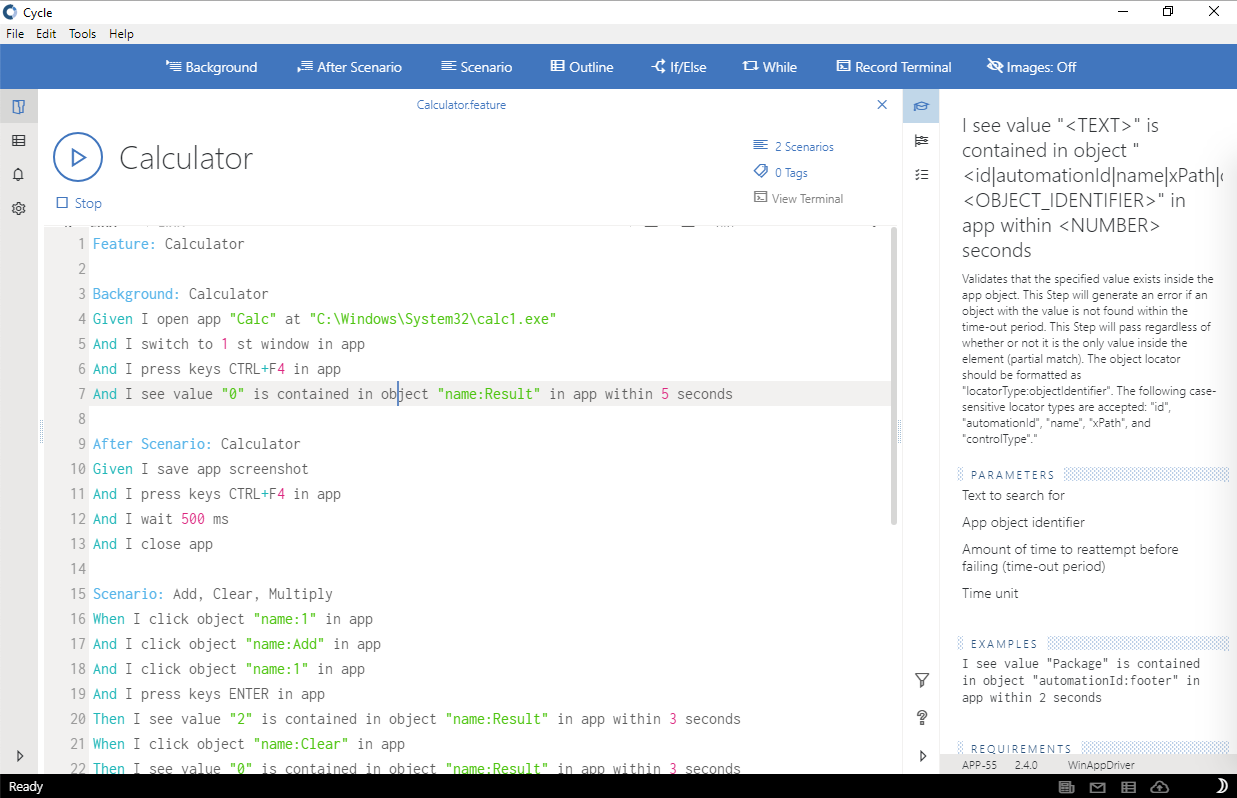The image size is (1237, 798).
Task: Open the File menu
Action: pyautogui.click(x=15, y=34)
